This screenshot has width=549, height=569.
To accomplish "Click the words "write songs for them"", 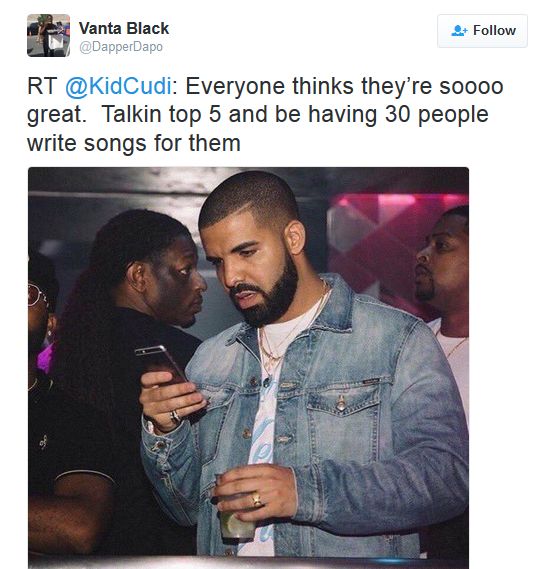I will click(134, 143).
